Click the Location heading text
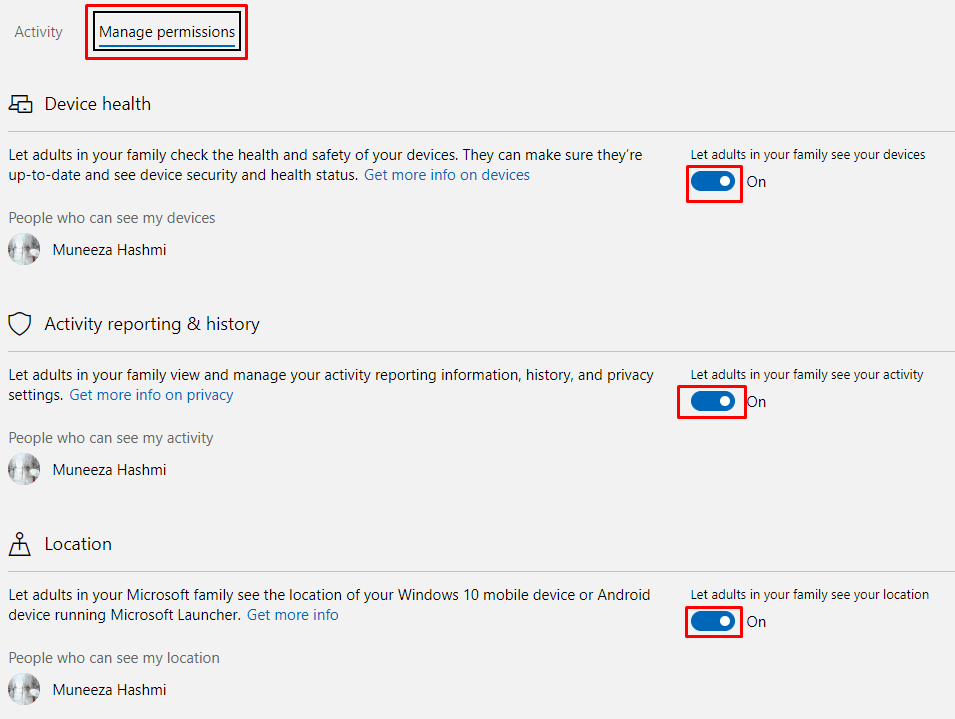 pos(79,544)
